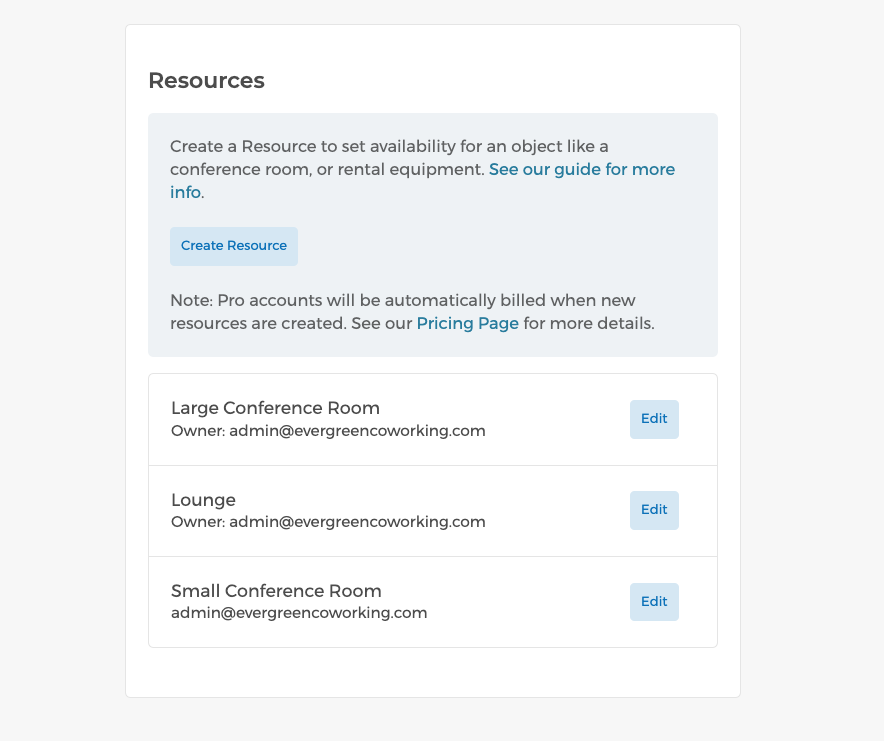Screen dimensions: 884x741
Task: Click the Lounge resource title text
Action: (203, 499)
